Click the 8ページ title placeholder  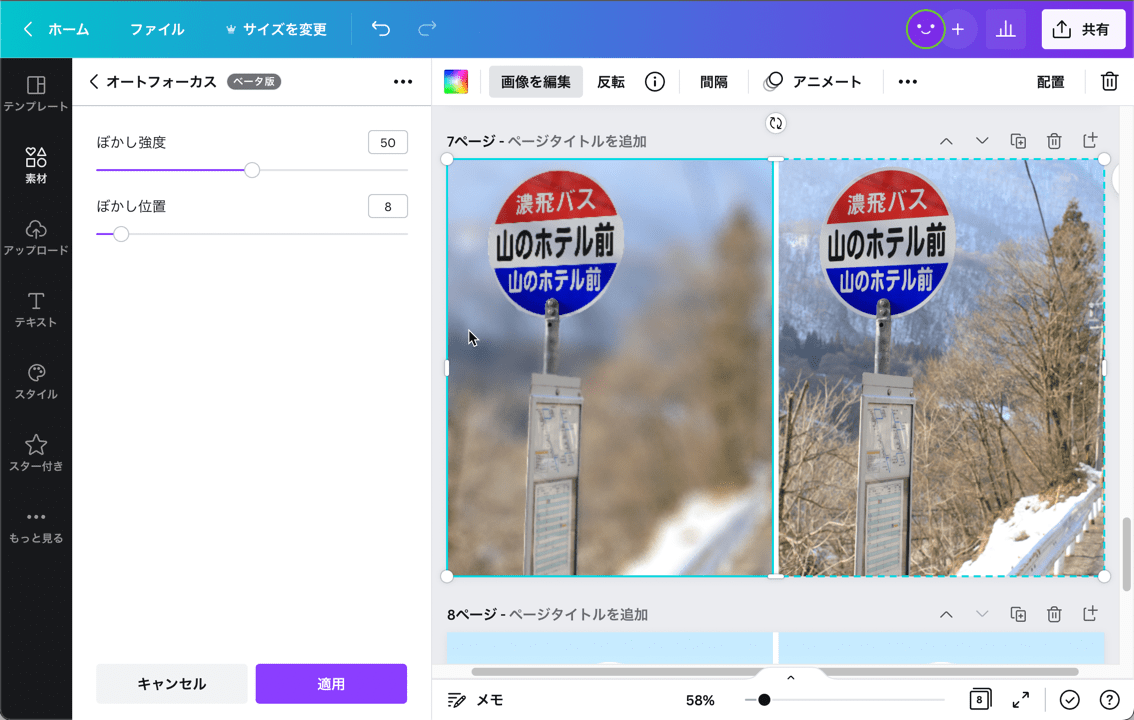578,614
